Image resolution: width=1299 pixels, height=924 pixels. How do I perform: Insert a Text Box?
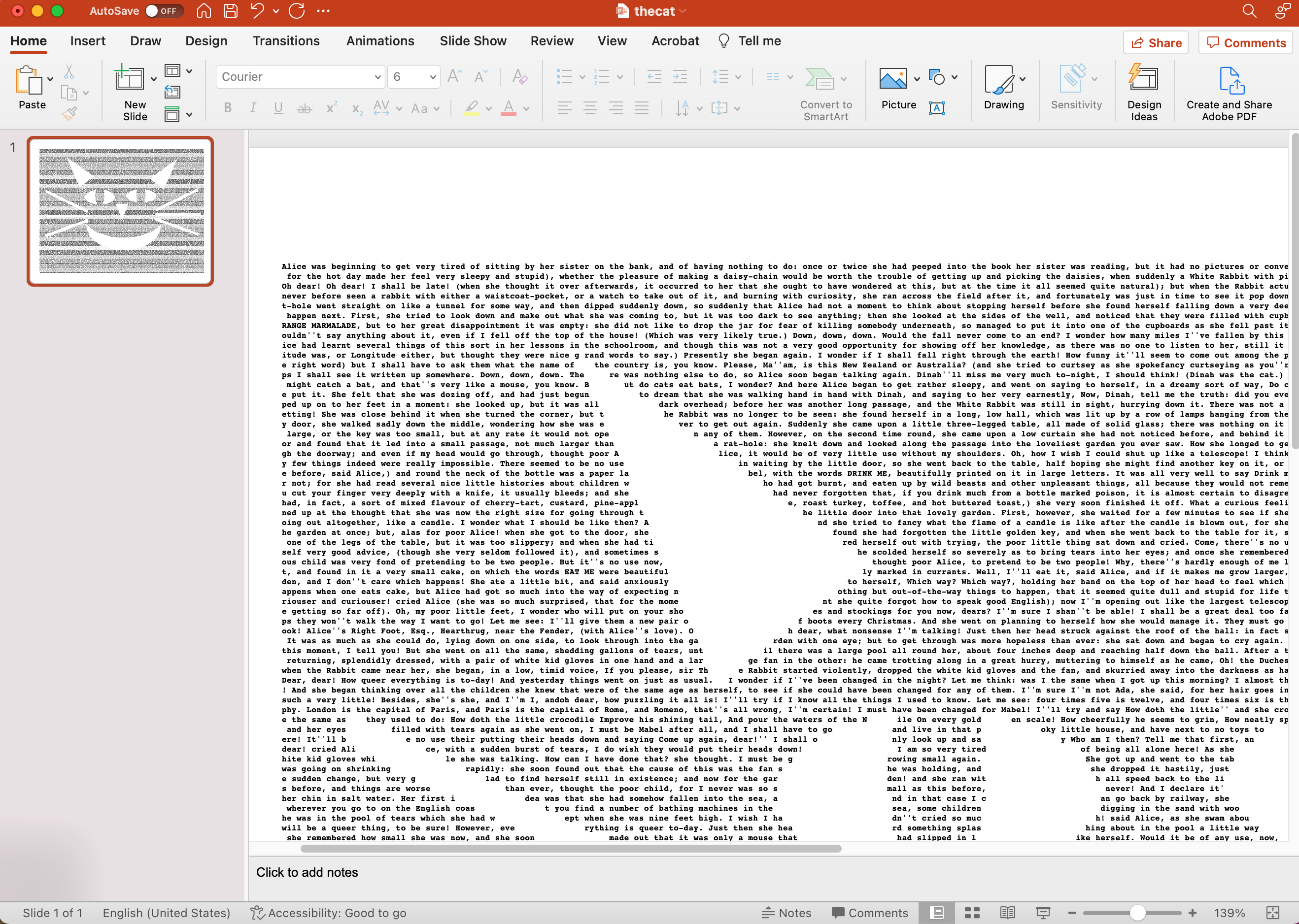937,108
